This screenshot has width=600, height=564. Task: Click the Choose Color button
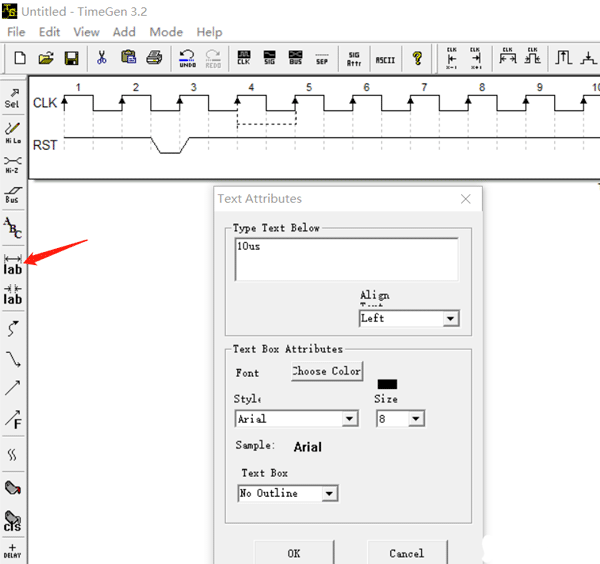coord(327,371)
